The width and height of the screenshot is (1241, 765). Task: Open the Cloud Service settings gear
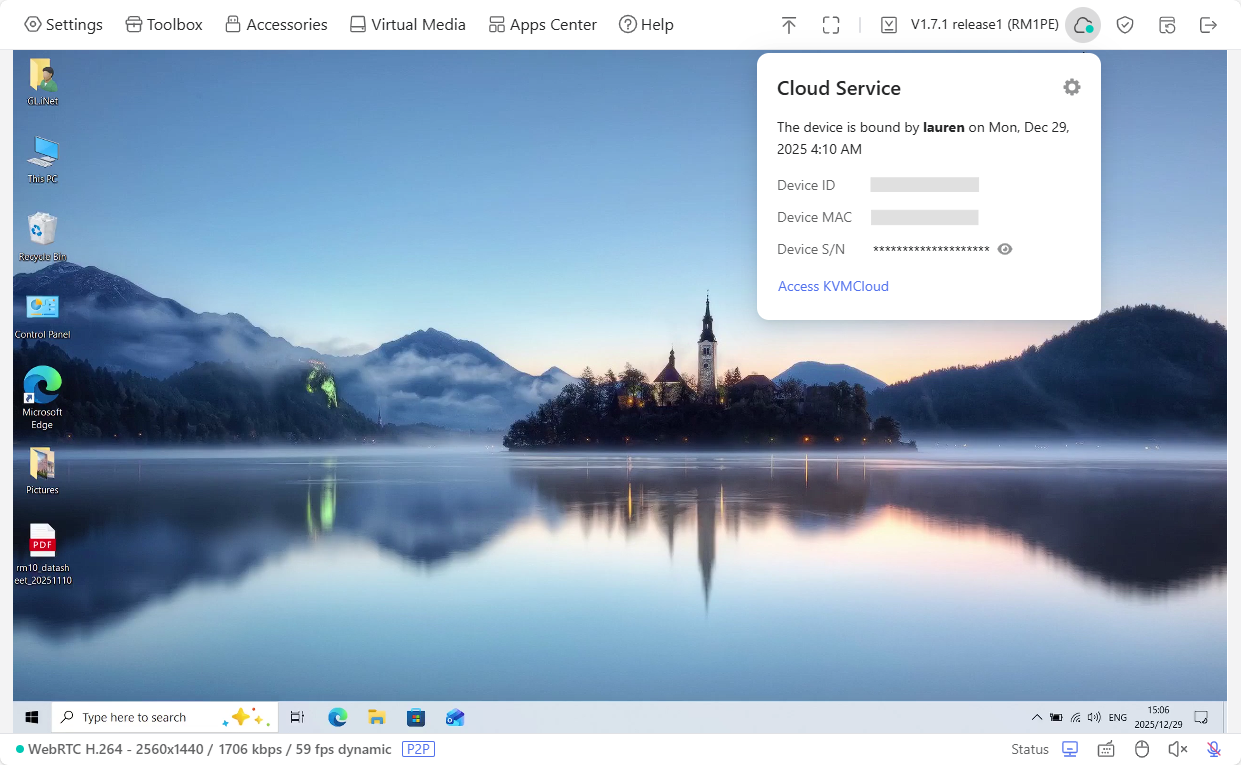coord(1071,88)
